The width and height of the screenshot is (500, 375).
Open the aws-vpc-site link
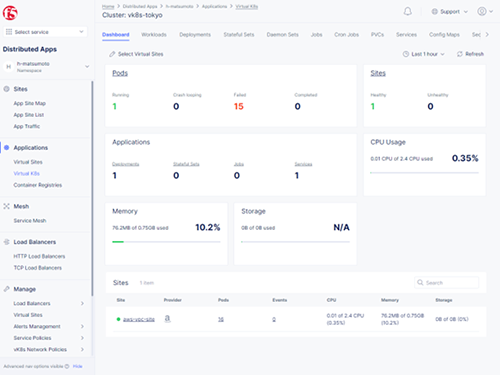[x=139, y=319]
